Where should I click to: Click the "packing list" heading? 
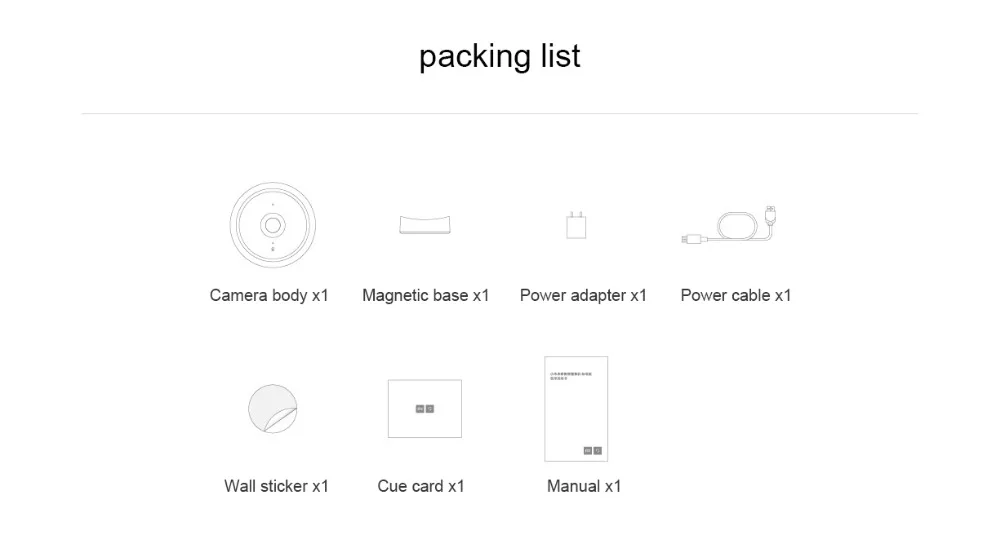[x=499, y=56]
